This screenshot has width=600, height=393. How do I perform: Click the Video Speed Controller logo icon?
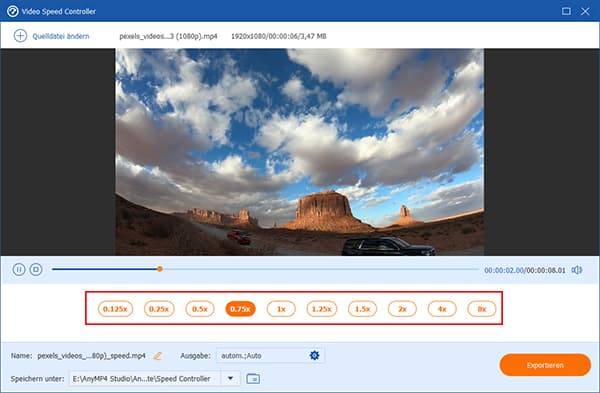[x=13, y=11]
